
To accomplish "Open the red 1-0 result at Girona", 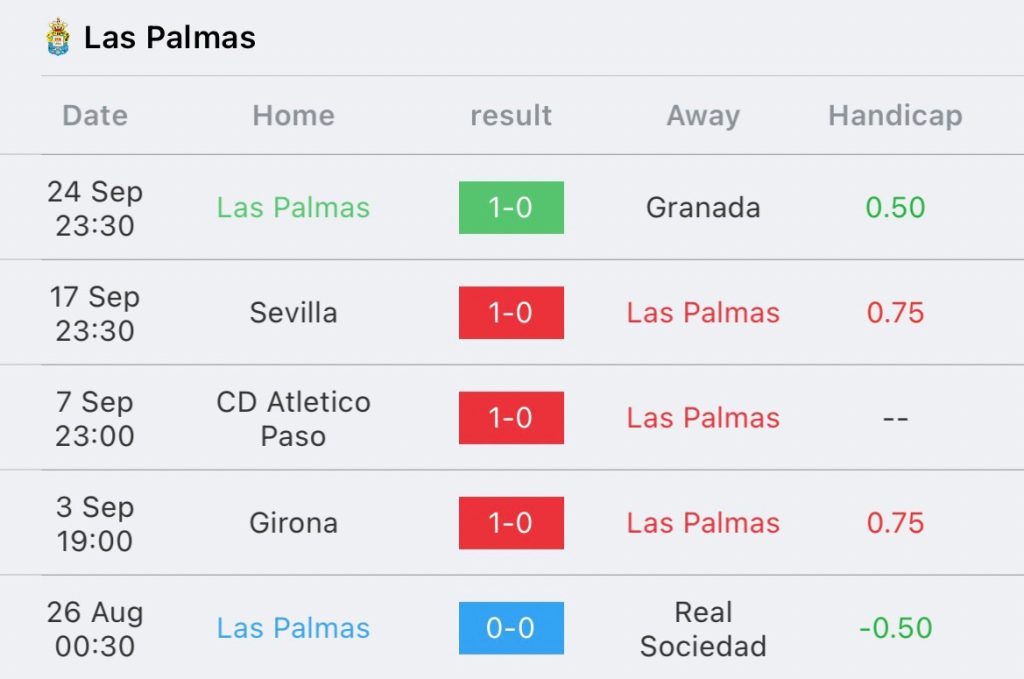I will point(511,523).
